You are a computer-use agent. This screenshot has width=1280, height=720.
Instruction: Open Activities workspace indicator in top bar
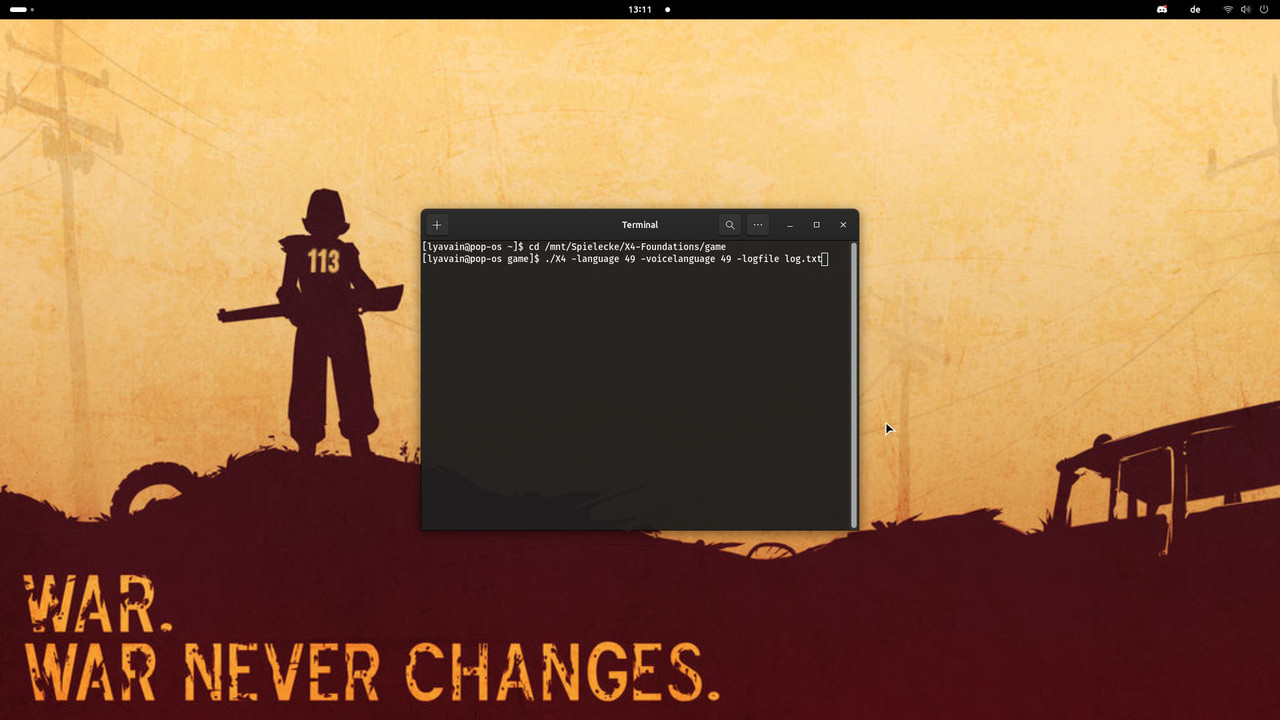pos(22,9)
